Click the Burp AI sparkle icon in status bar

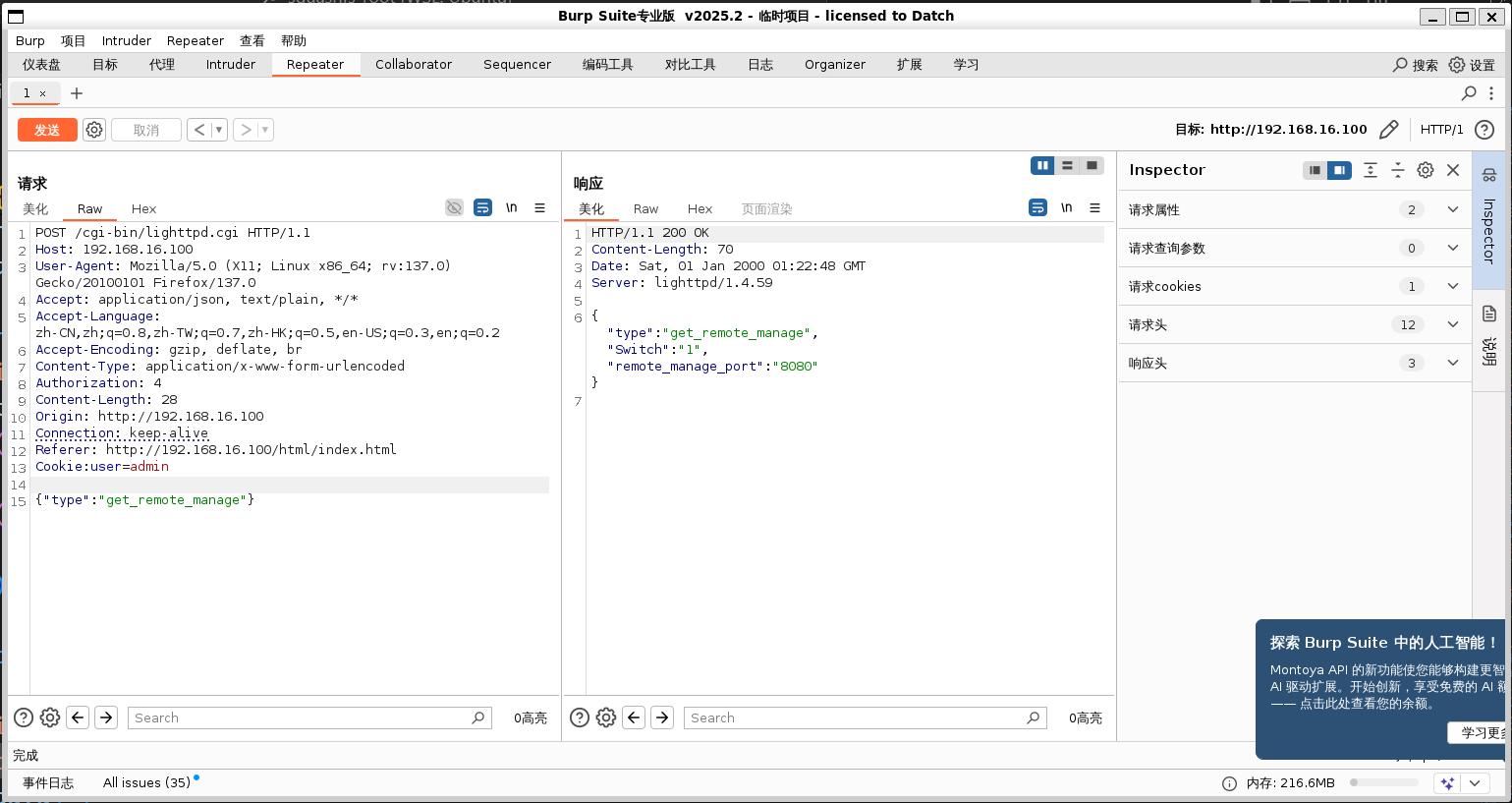[1447, 783]
